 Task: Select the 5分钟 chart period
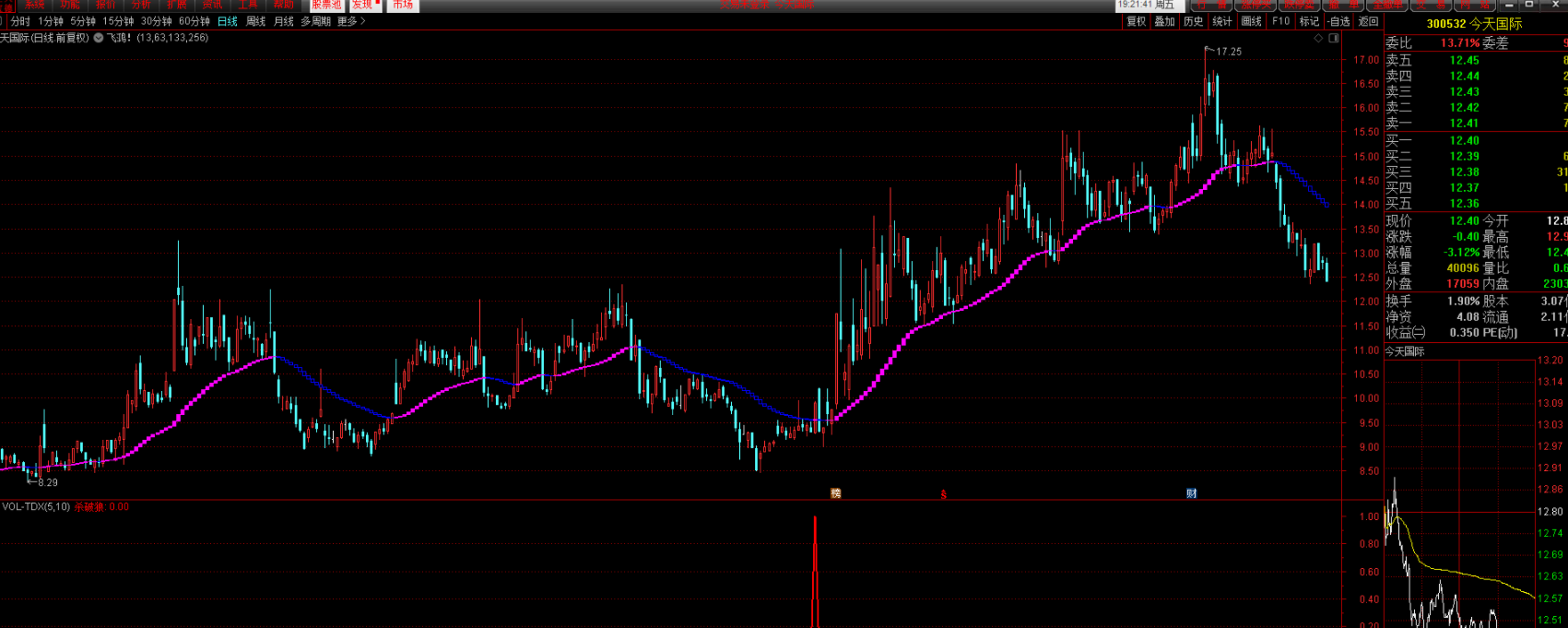pos(83,21)
